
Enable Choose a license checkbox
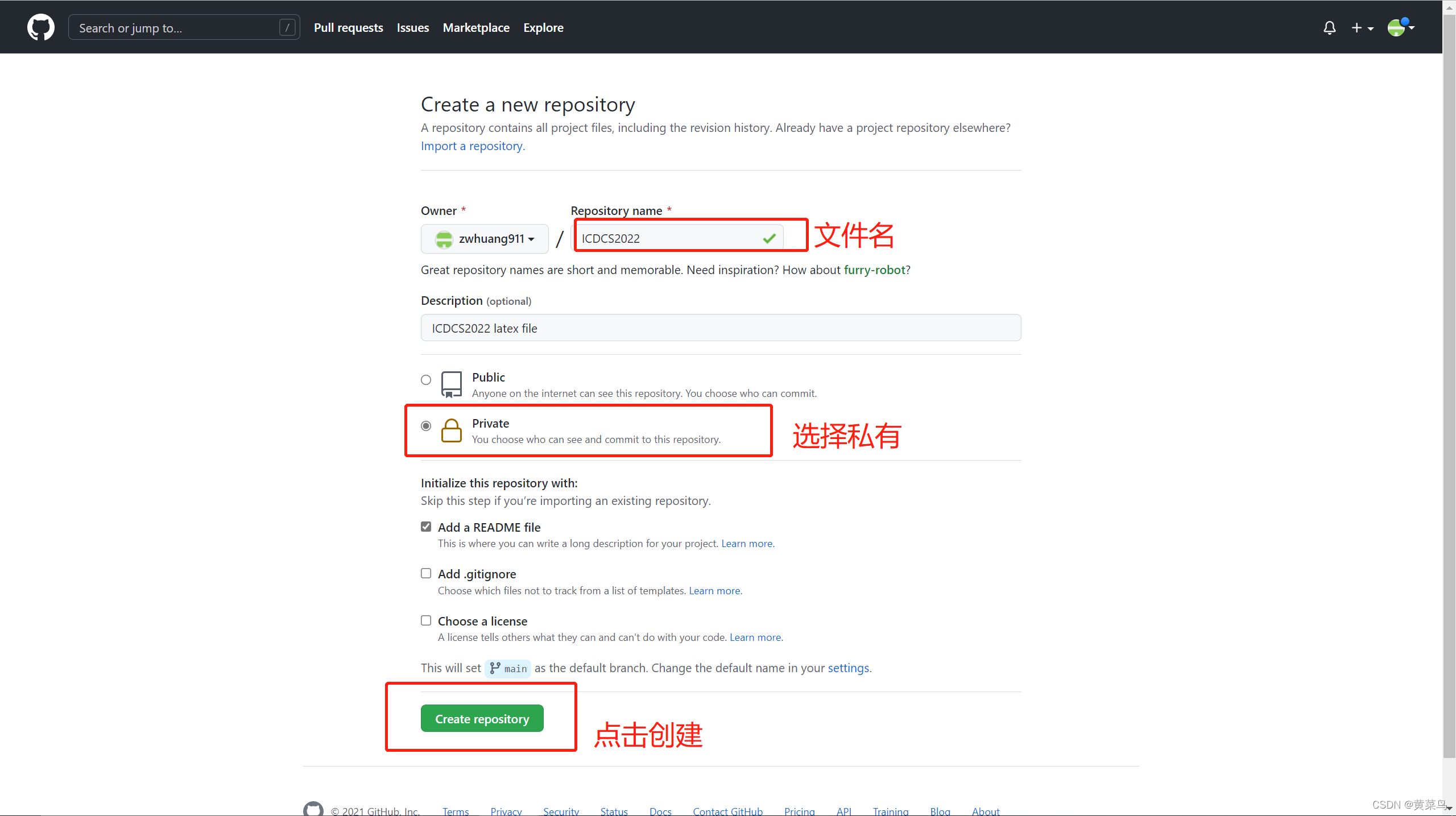(426, 620)
